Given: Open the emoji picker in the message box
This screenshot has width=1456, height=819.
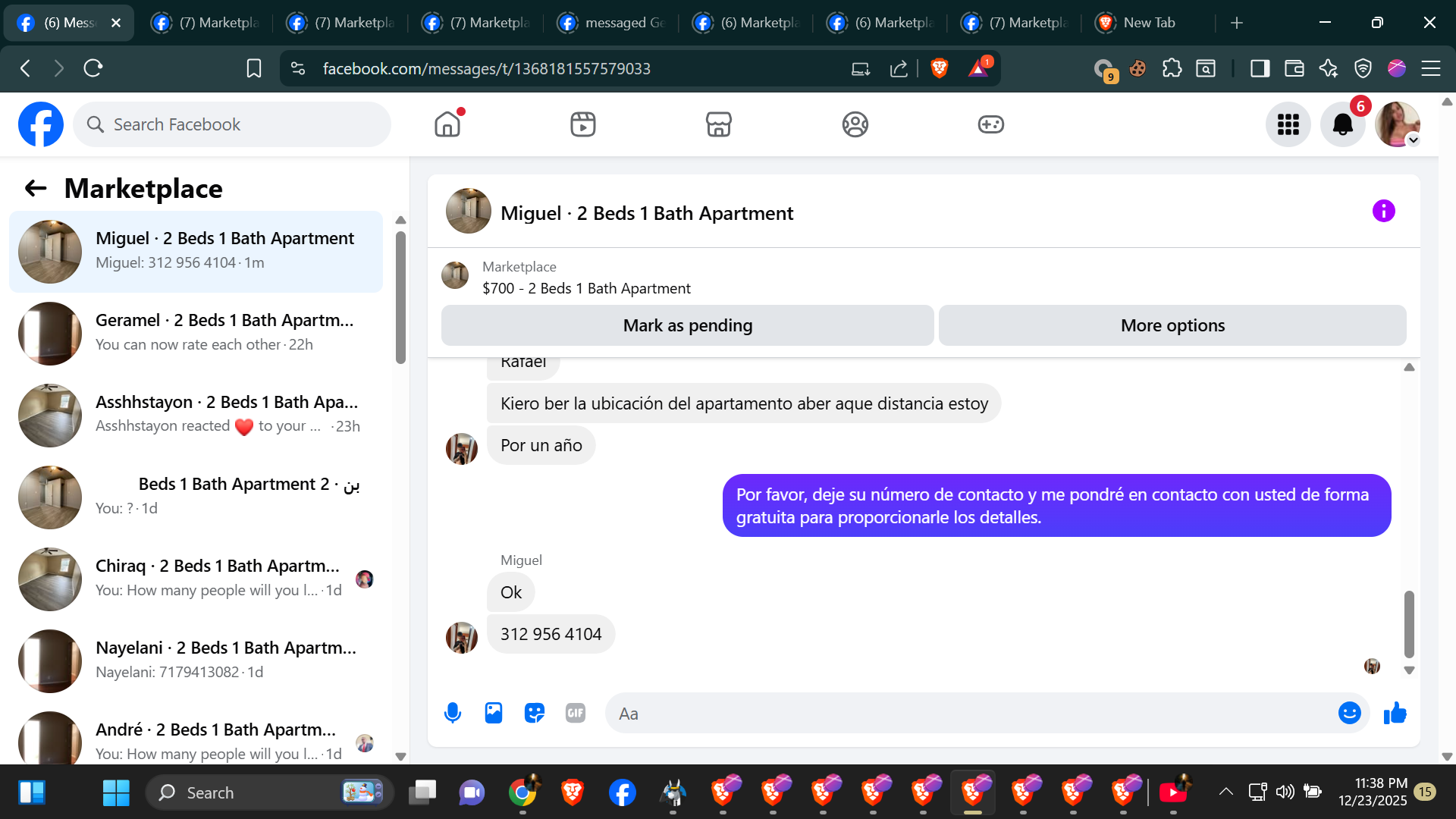Looking at the screenshot, I should (x=1349, y=713).
